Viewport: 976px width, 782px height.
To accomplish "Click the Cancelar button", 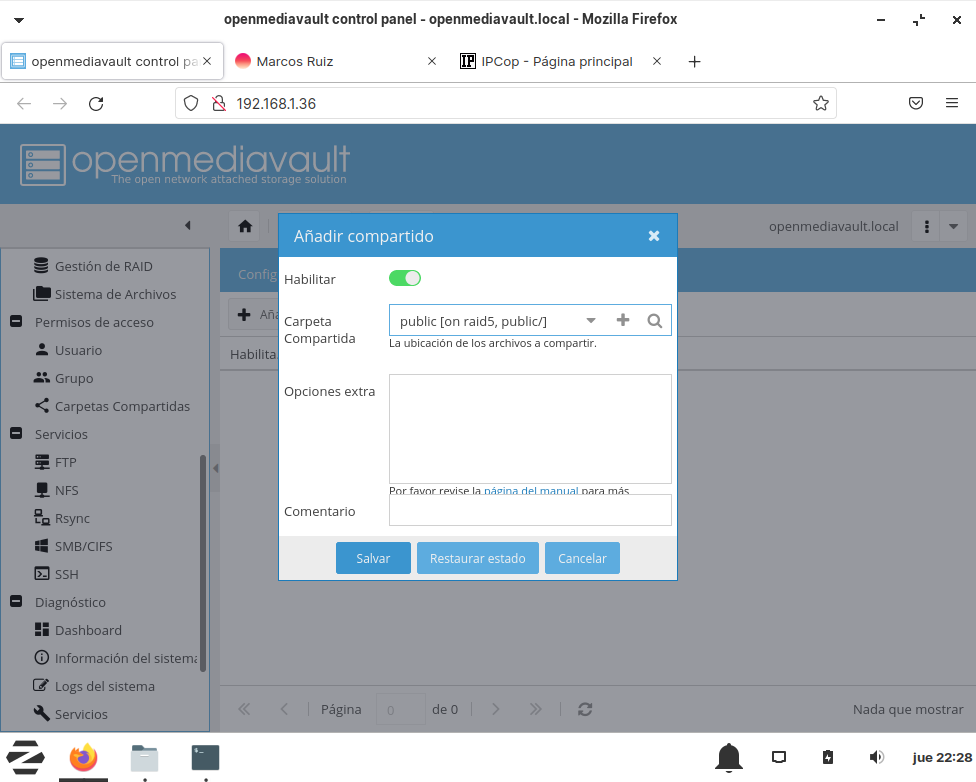I will (582, 558).
